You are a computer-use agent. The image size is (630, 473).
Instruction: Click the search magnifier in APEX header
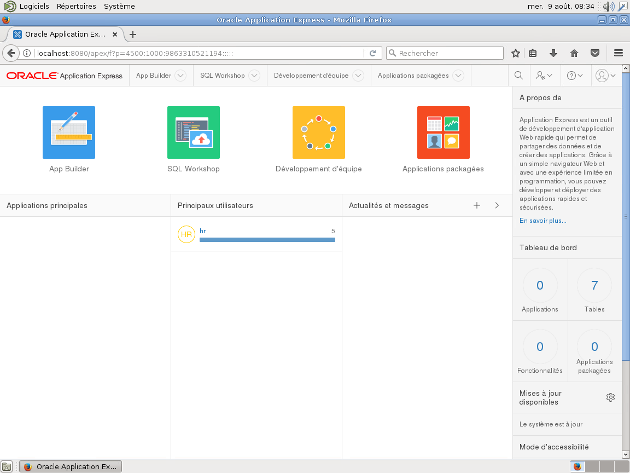tap(519, 75)
